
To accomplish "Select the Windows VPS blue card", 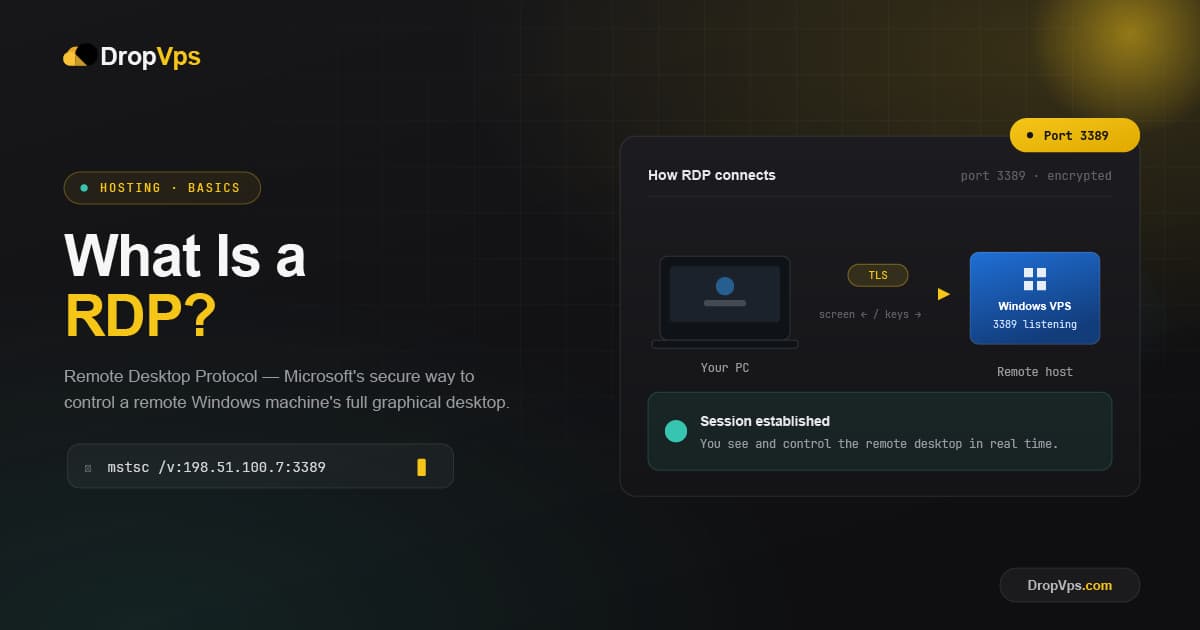I will coord(1035,298).
